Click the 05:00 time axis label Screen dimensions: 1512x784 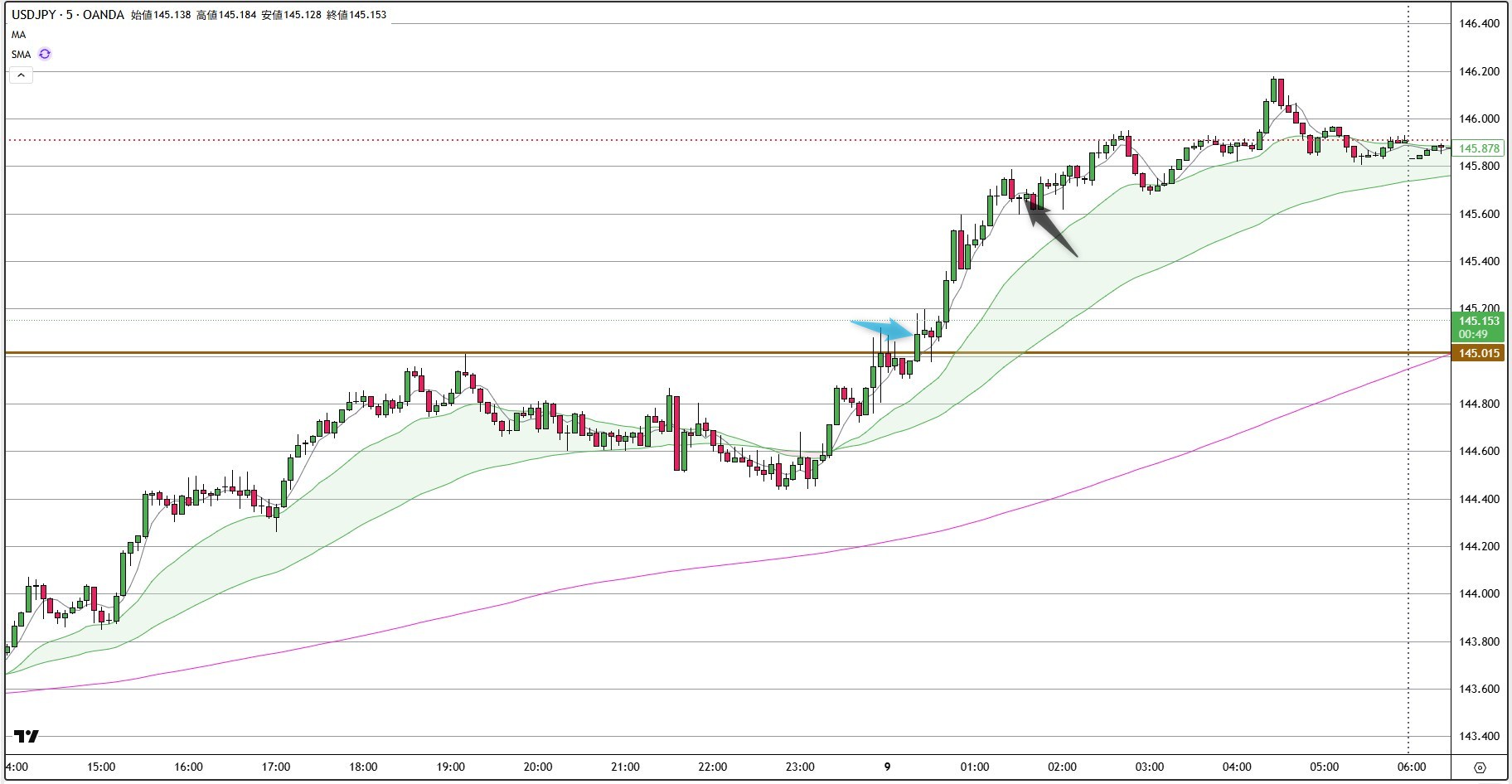click(1324, 767)
